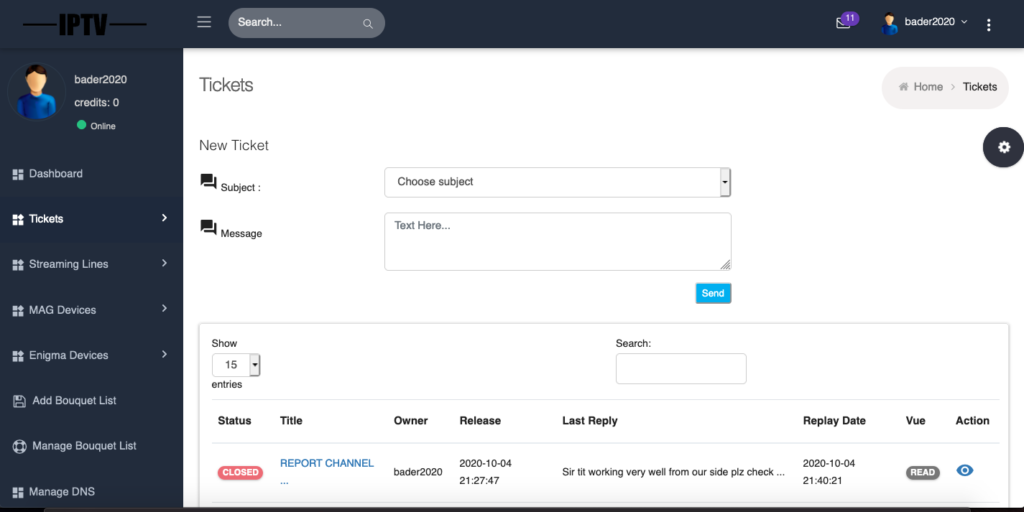Click the hamburger menu icon
1024x512 pixels.
(204, 22)
